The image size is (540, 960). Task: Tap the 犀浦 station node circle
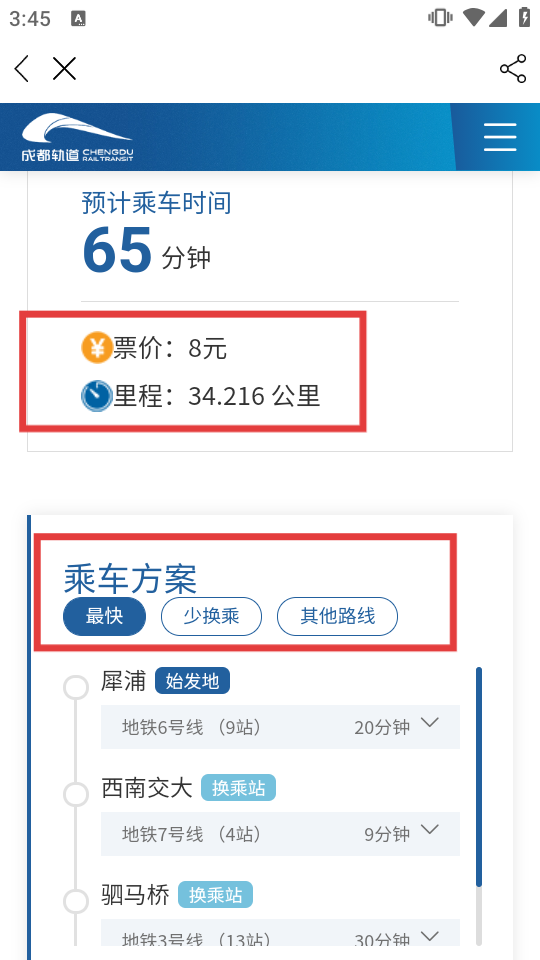click(x=76, y=687)
